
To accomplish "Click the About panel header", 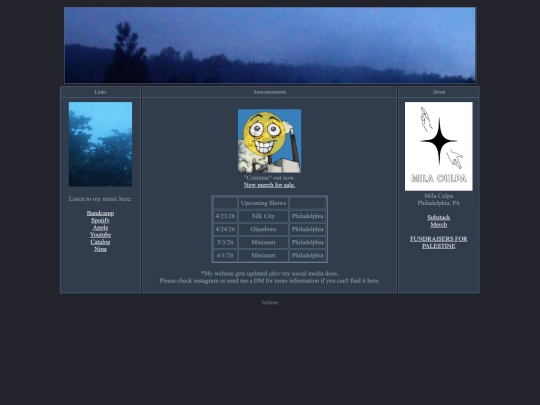I will (x=438, y=92).
